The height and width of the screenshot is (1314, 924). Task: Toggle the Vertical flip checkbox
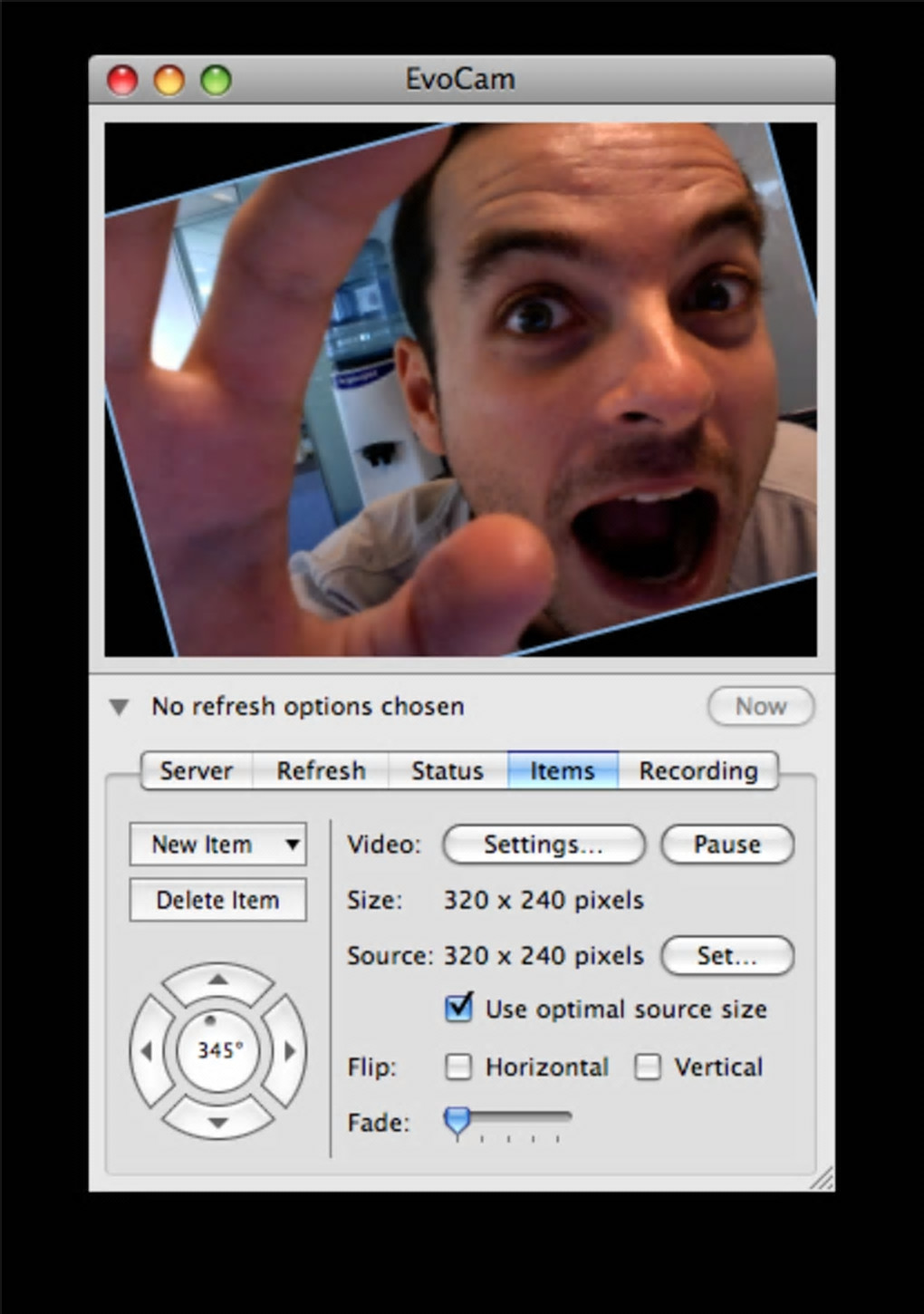tap(647, 1067)
